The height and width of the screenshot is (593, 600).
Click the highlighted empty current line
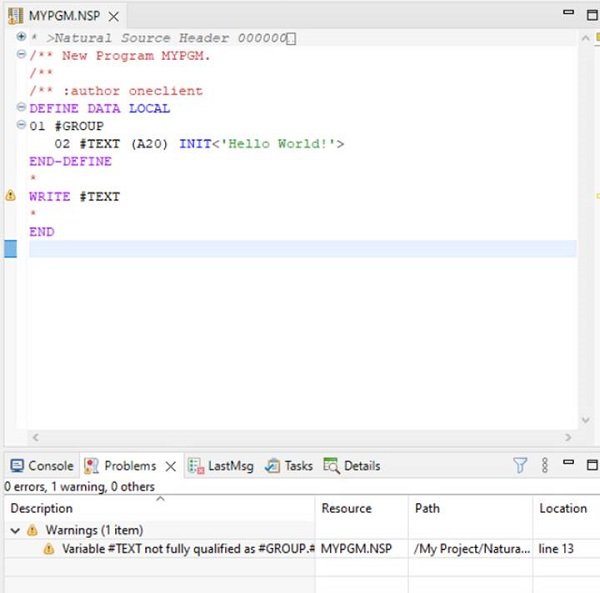[x=302, y=249]
